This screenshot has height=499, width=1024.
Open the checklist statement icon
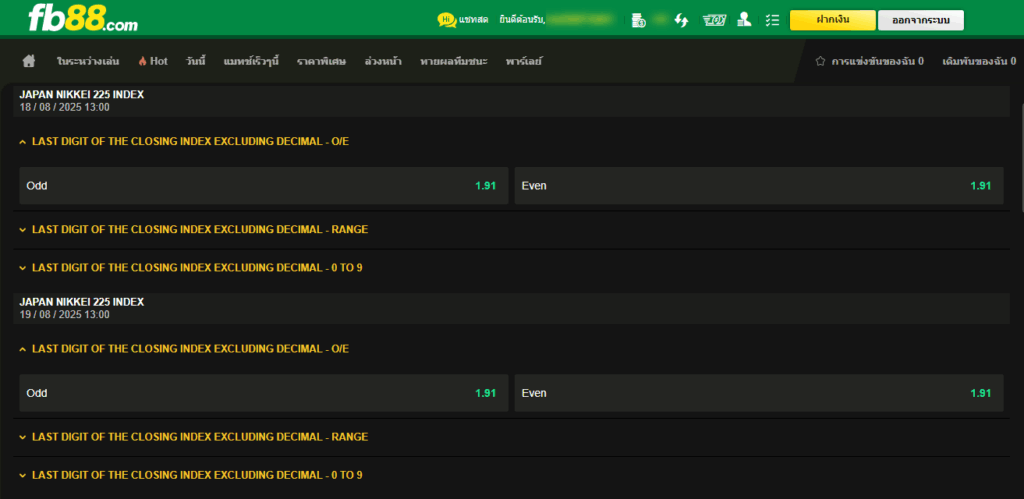tap(773, 20)
